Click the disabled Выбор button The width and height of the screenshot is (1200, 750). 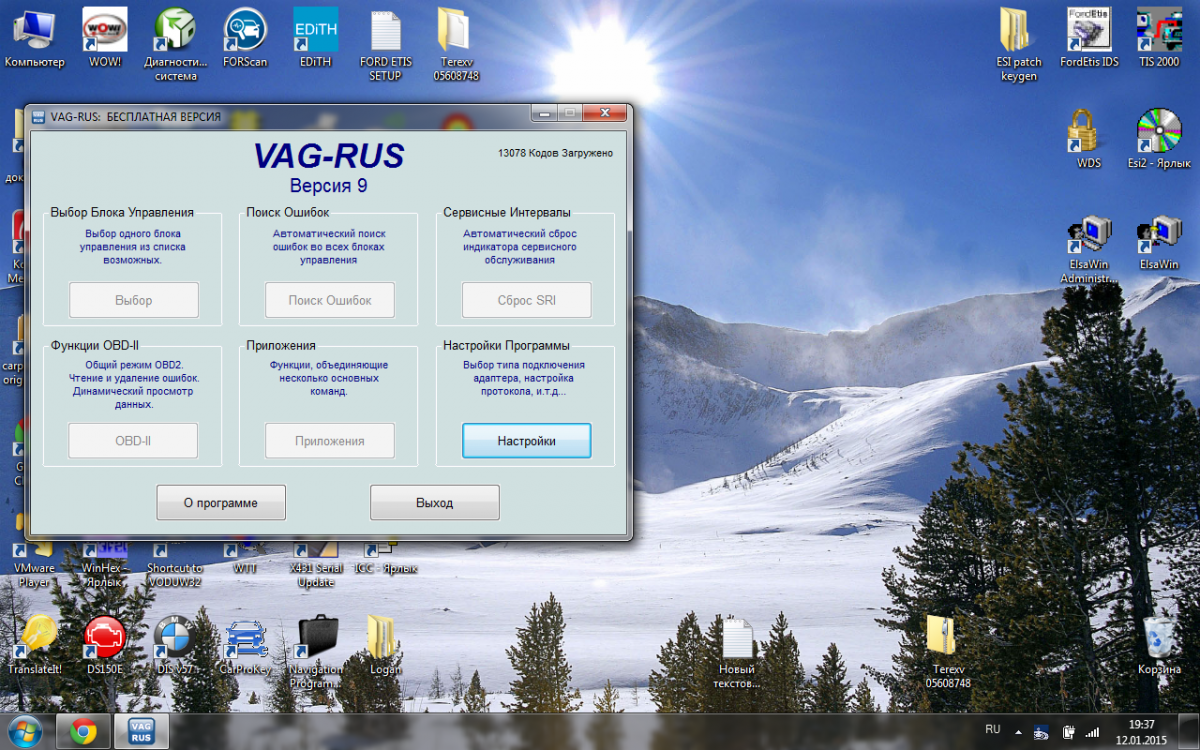point(134,300)
